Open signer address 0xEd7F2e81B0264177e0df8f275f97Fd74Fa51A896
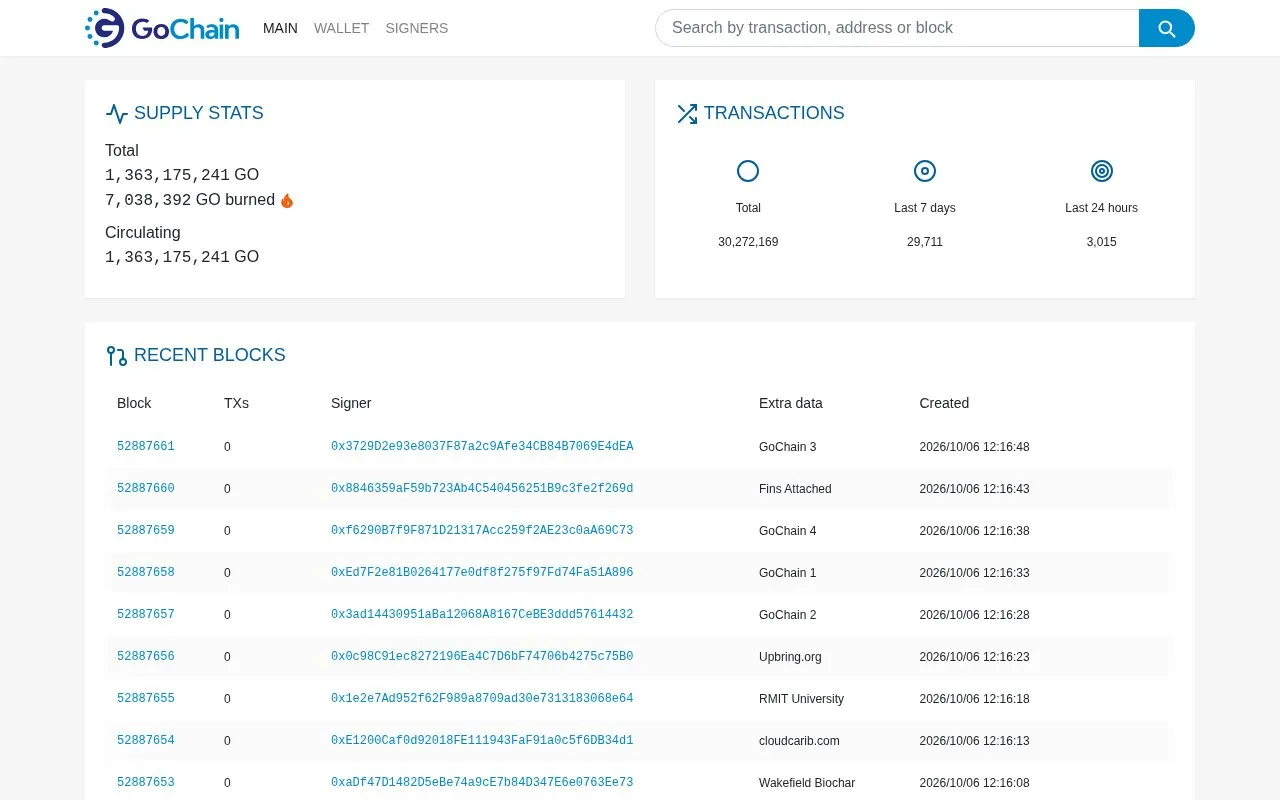This screenshot has width=1280, height=800. (482, 573)
